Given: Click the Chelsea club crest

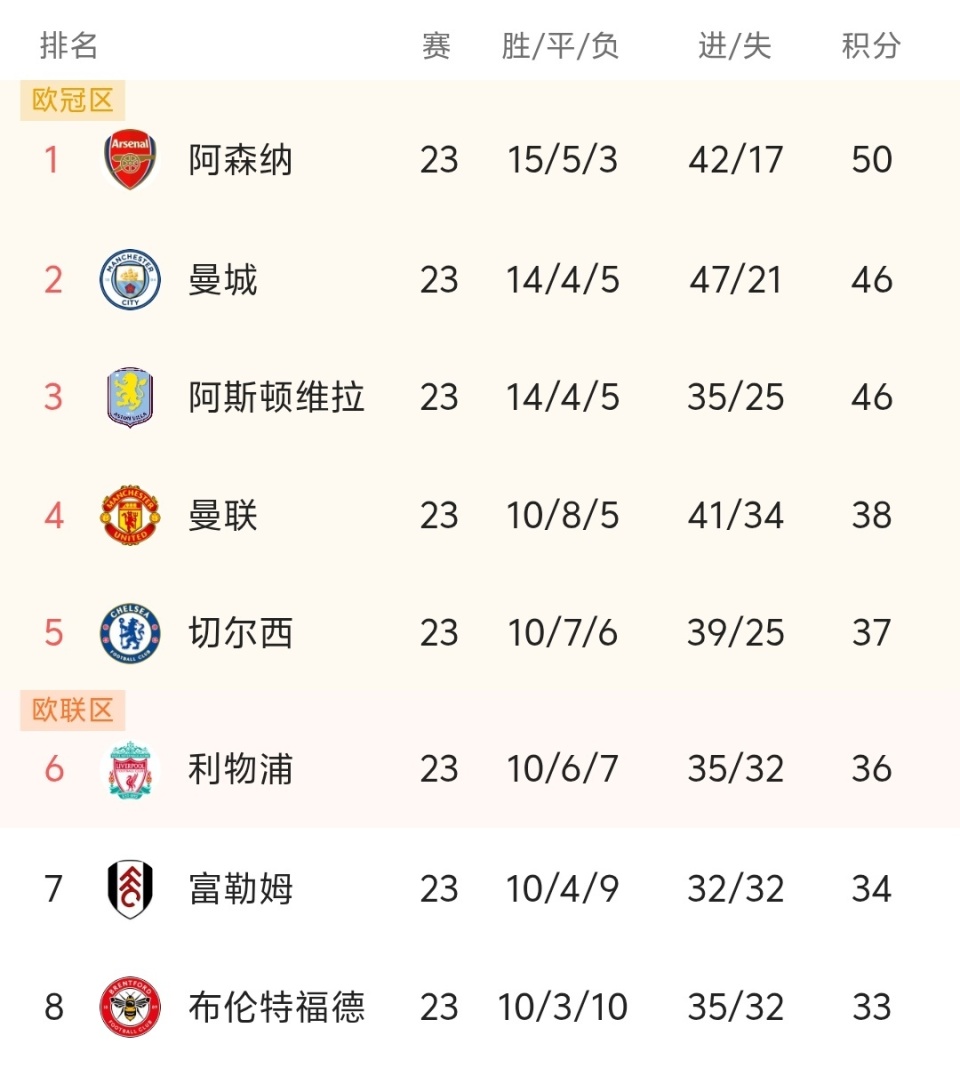Looking at the screenshot, I should point(130,633).
